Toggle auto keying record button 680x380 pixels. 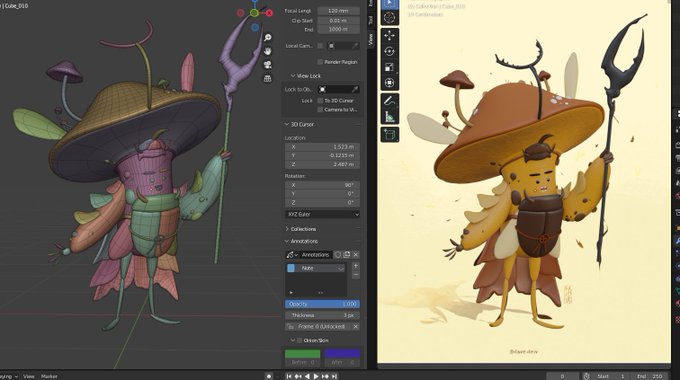pyautogui.click(x=268, y=376)
